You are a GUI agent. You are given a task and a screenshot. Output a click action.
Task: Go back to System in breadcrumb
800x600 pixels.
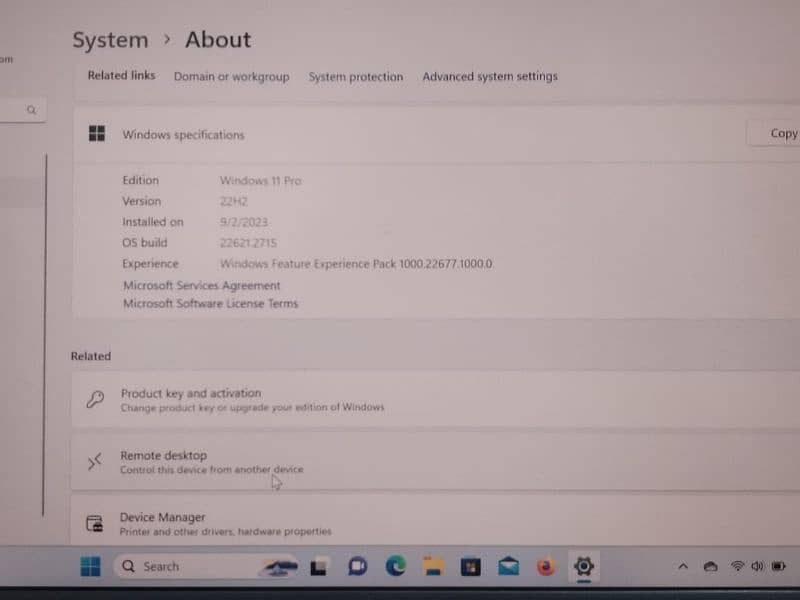click(x=109, y=40)
